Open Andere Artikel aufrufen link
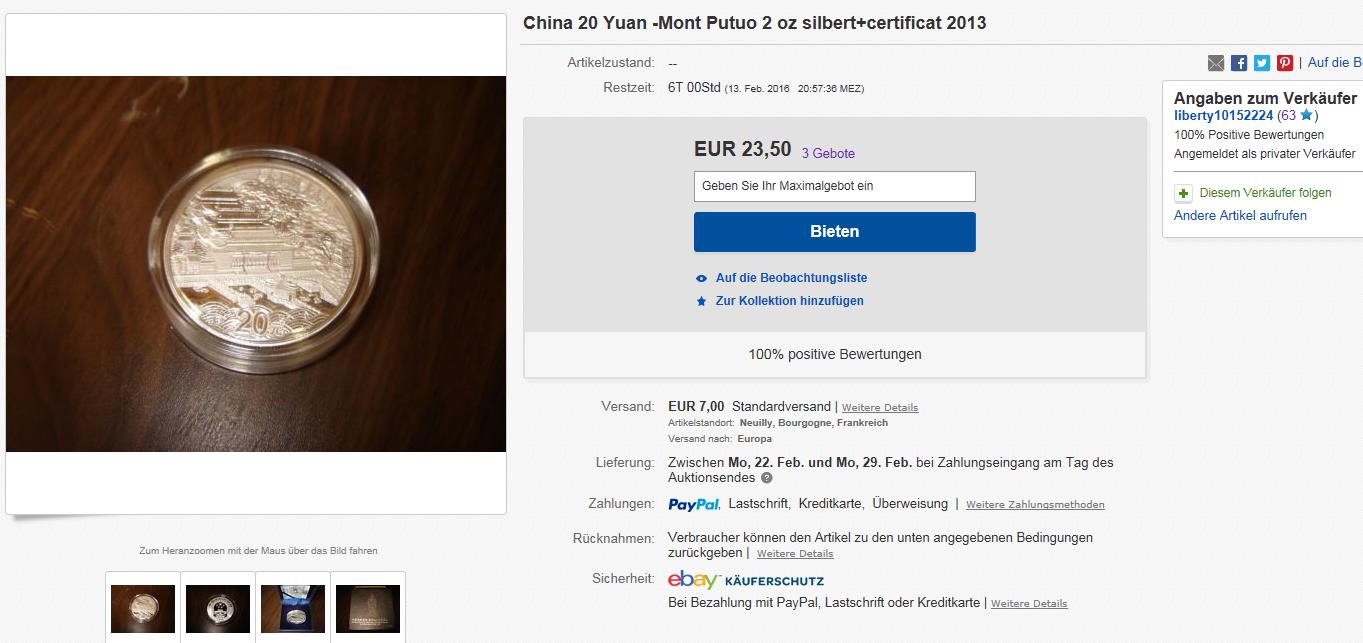 [1240, 216]
